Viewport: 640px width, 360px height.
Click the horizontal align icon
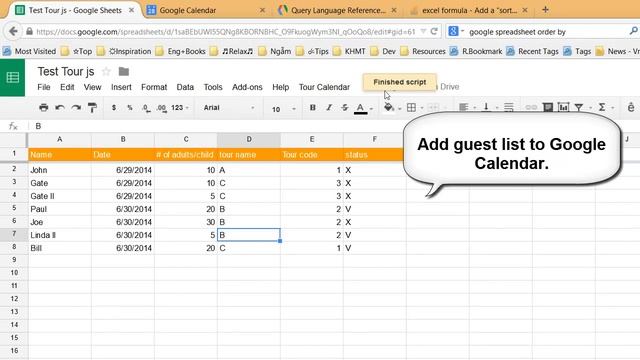(x=463, y=108)
